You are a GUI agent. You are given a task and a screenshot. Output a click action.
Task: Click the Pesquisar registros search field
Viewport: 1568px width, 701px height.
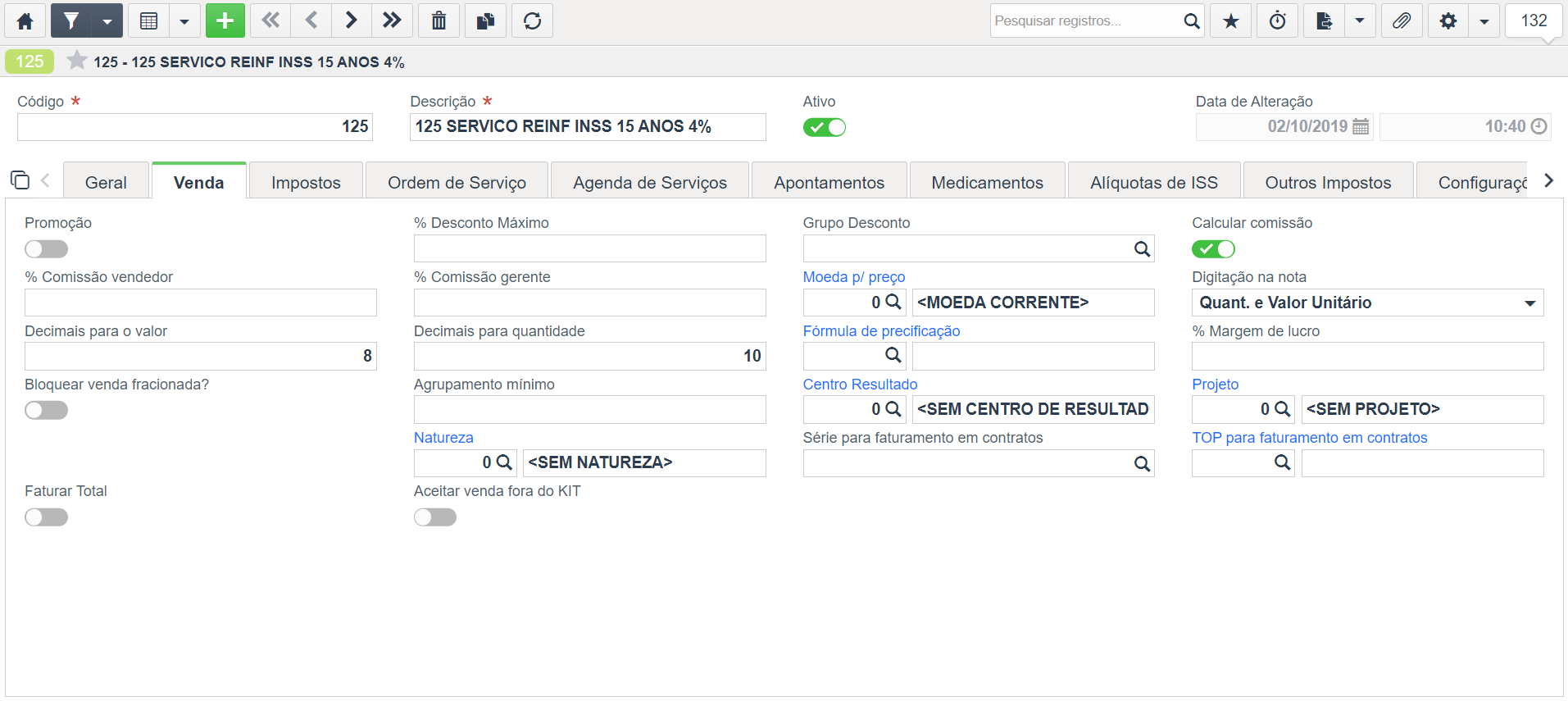coord(1085,20)
